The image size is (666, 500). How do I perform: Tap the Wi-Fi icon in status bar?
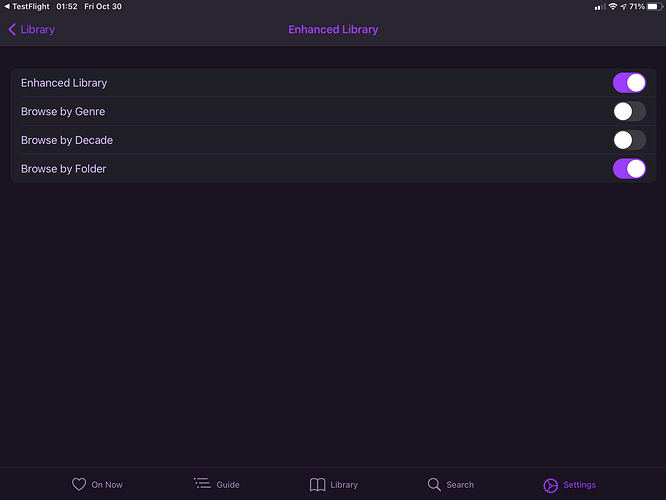point(612,6)
